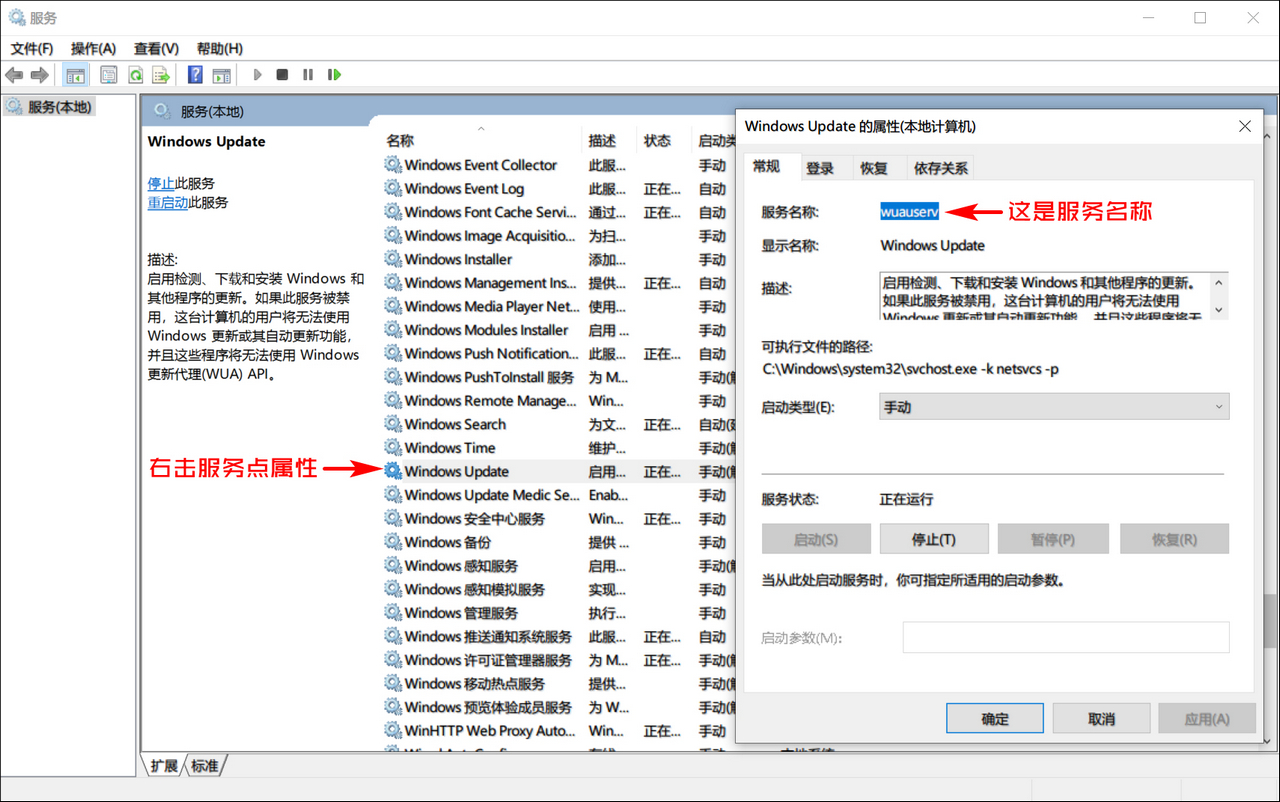
Task: Open the 启动类型 dropdown showing 手动
Action: coord(1054,407)
